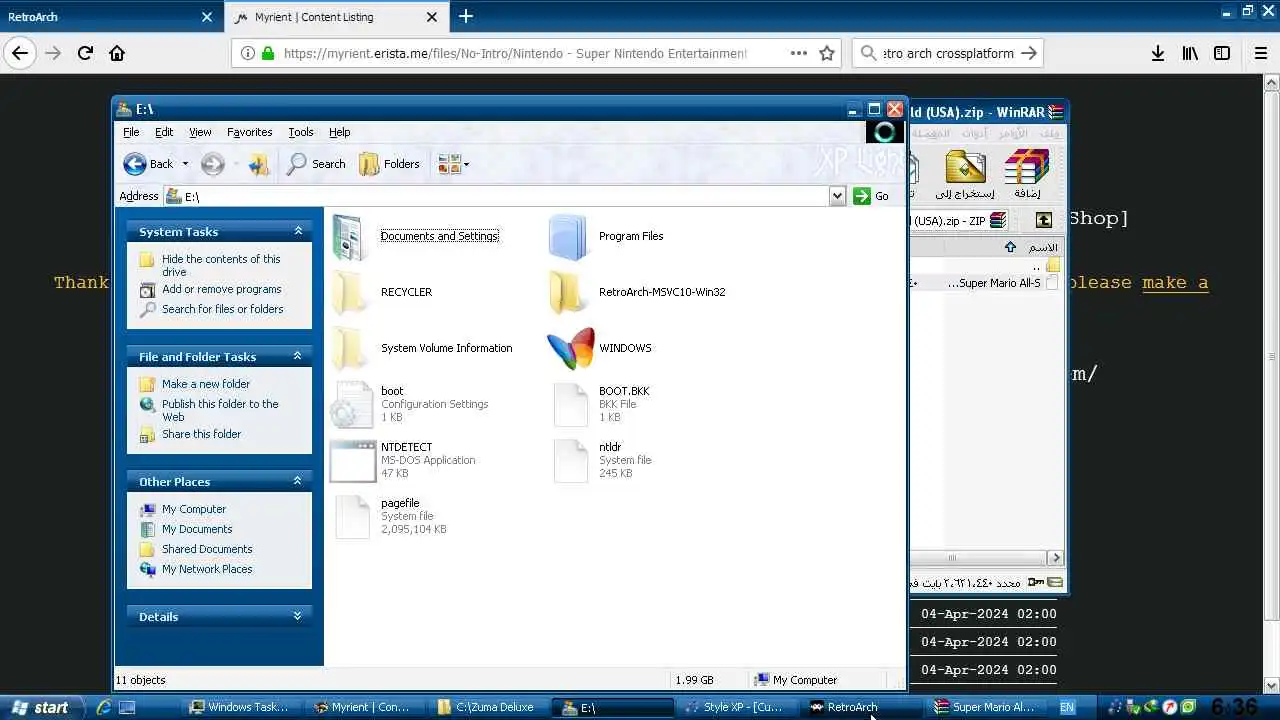Viewport: 1280px width, 720px height.
Task: Switch to Windows Task Manager taskbar button
Action: pos(241,707)
